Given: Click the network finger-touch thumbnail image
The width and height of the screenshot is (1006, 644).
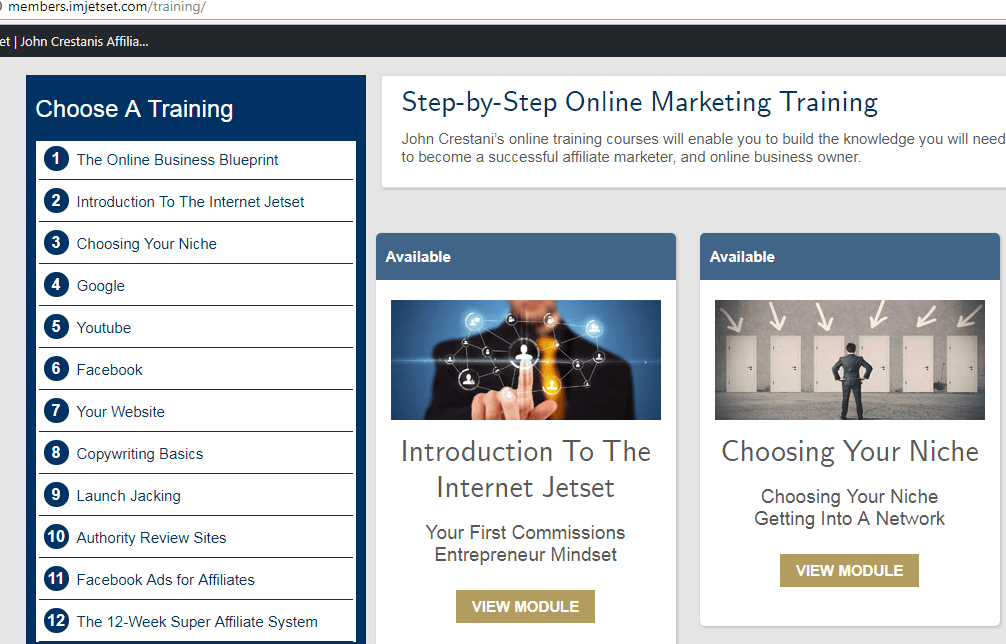Looking at the screenshot, I should point(525,360).
